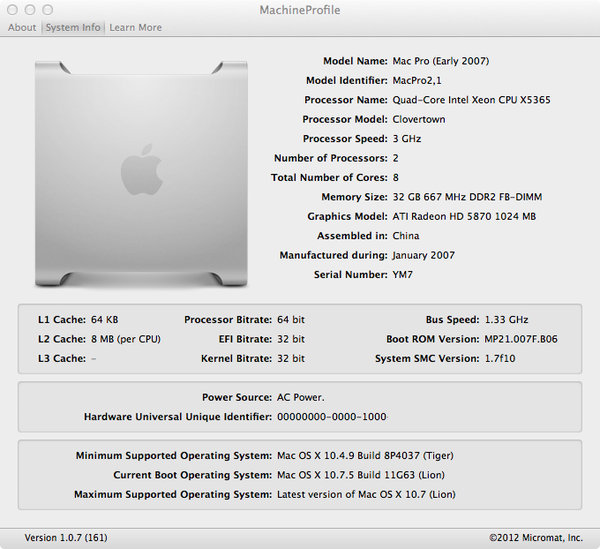The image size is (600, 549).
Task: Select the Model Identifier value MacPro2,1
Action: [x=417, y=81]
